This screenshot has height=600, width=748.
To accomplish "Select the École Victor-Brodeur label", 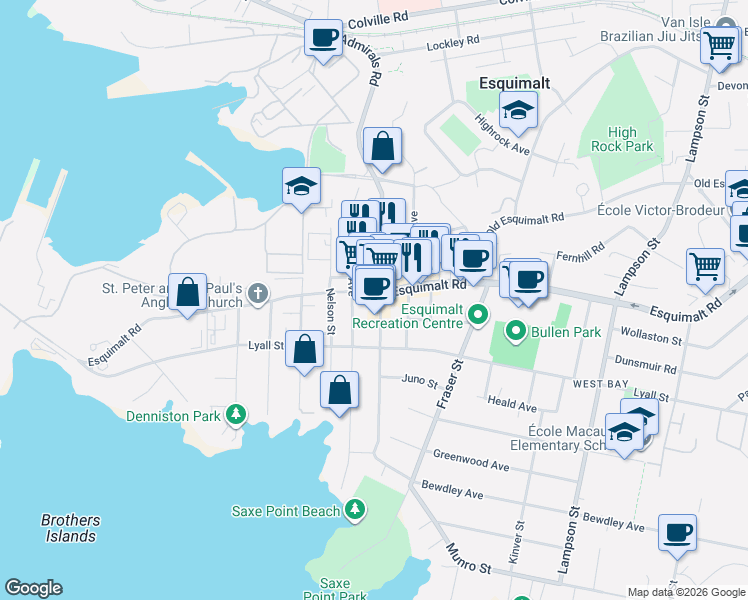I will coord(661,210).
